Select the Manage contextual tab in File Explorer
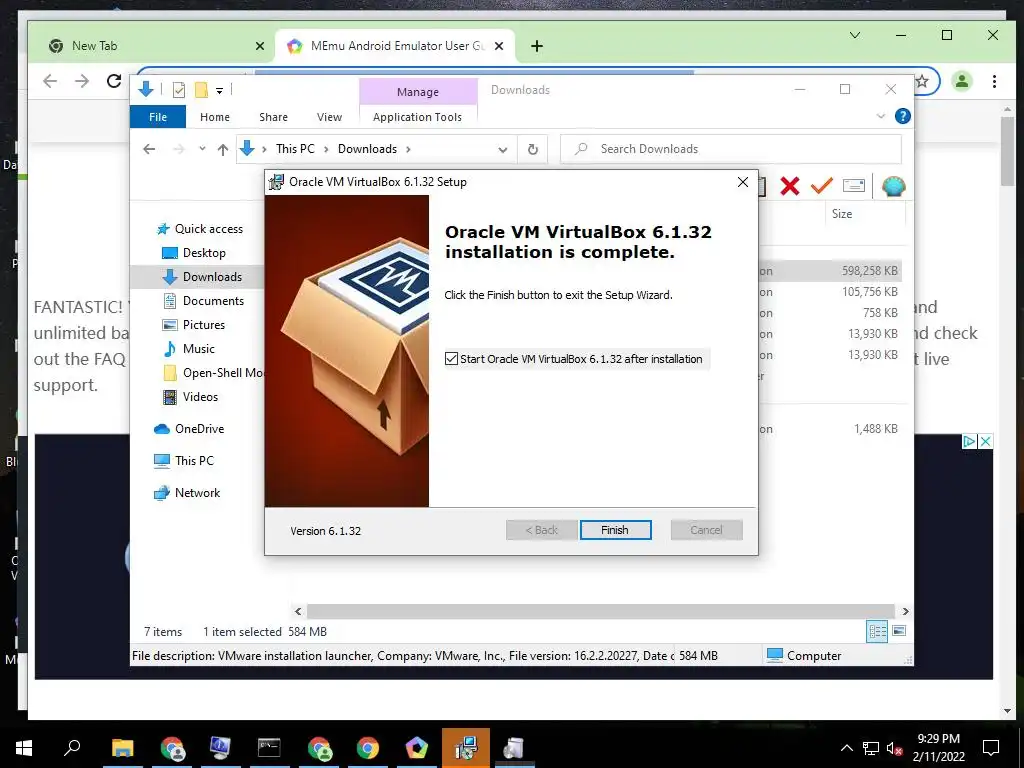 coord(418,92)
